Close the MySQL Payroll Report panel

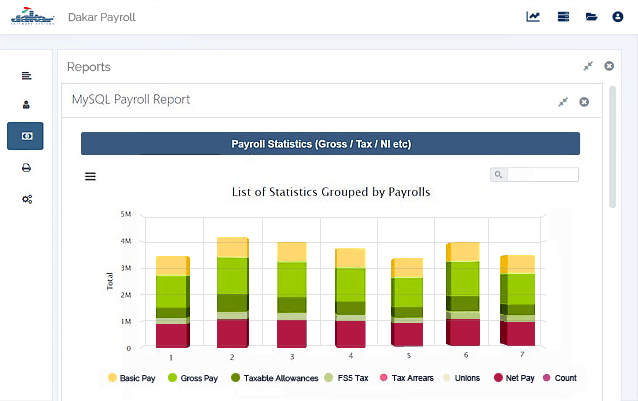click(584, 102)
